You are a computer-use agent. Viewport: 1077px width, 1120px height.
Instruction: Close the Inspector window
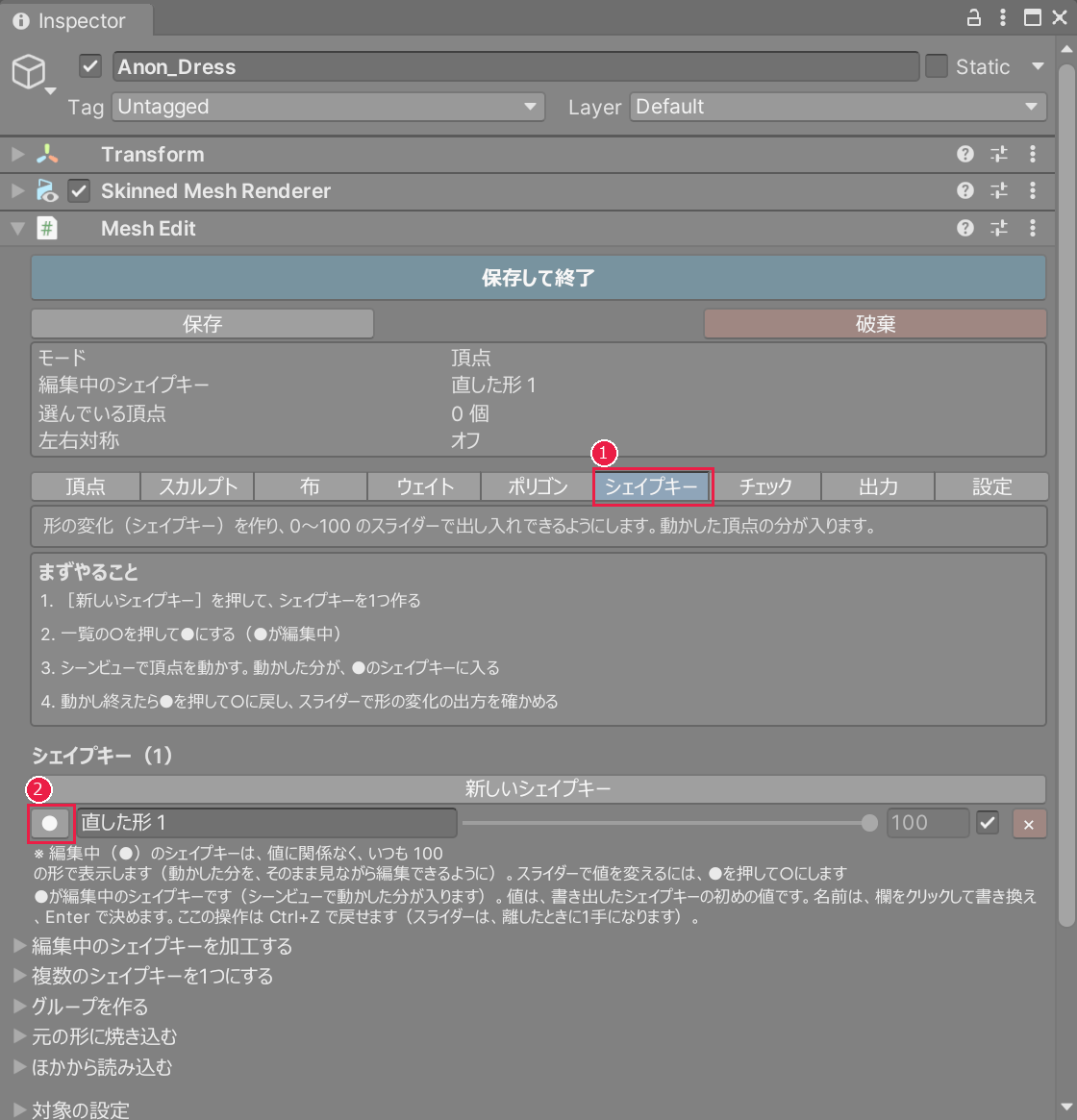1060,18
